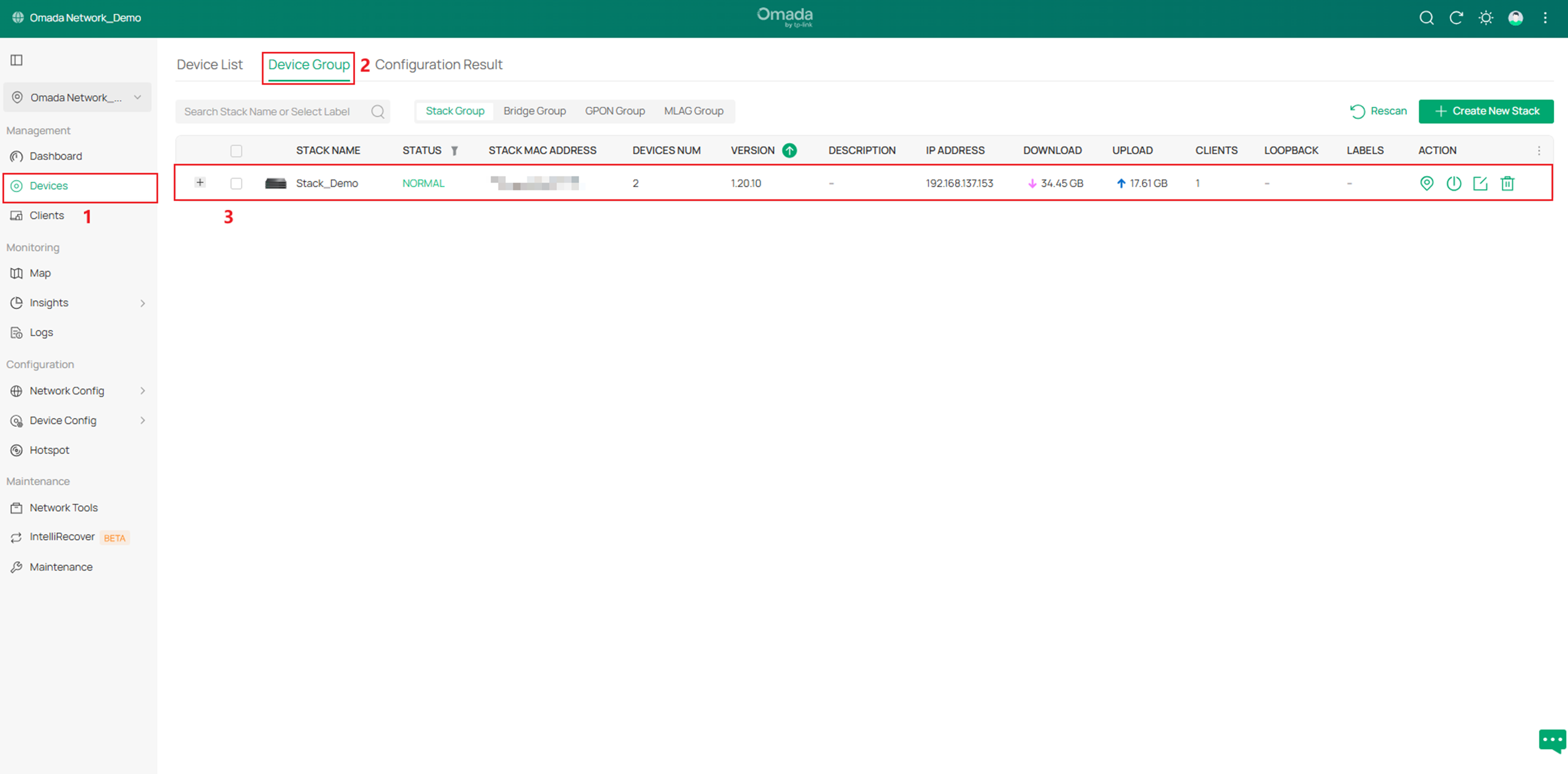Click the Status column filter icon

click(x=454, y=150)
